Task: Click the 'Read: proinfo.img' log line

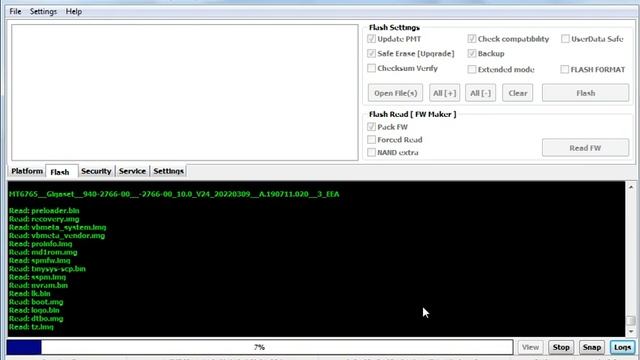Action: [40, 244]
